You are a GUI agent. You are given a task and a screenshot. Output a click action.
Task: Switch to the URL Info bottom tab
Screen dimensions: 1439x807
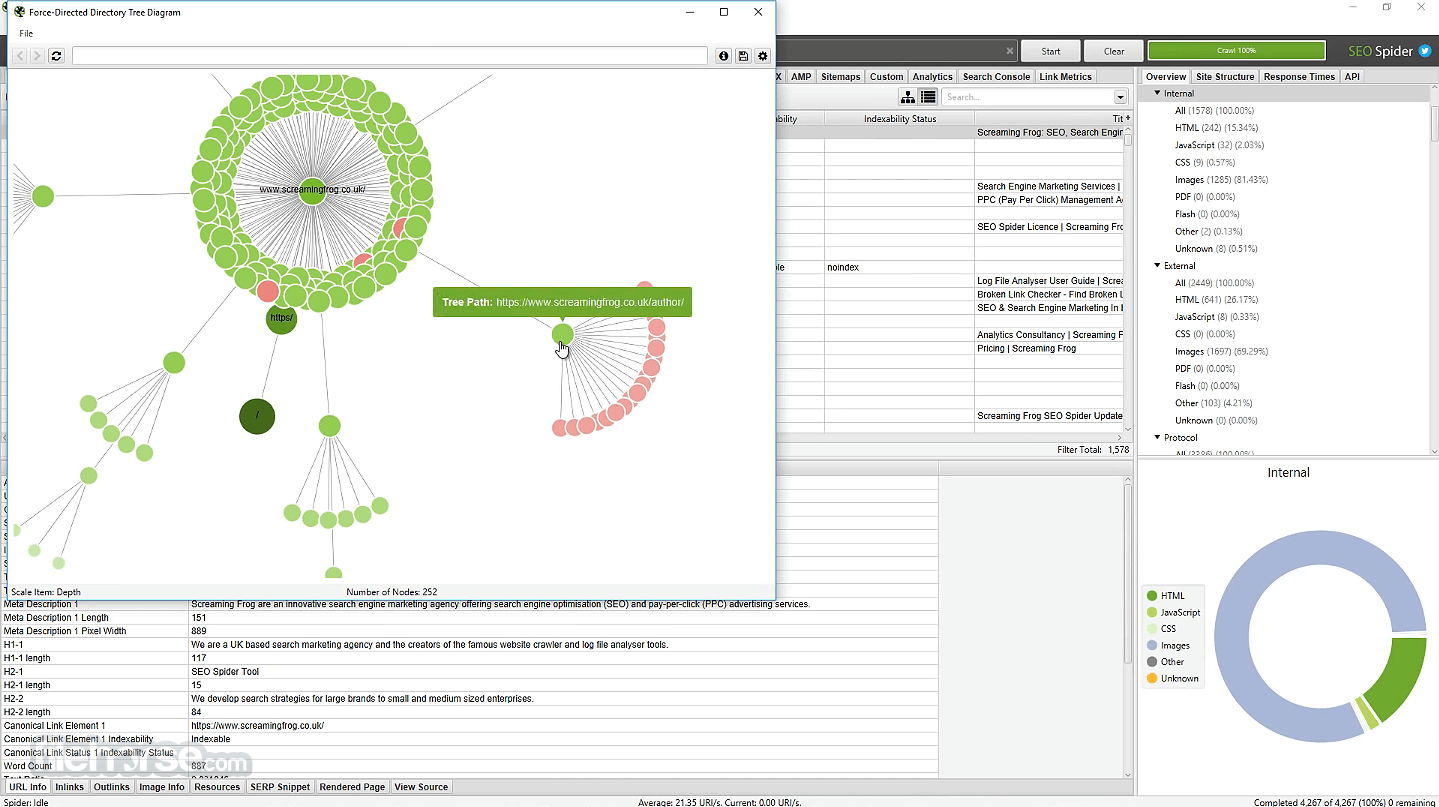pos(28,787)
